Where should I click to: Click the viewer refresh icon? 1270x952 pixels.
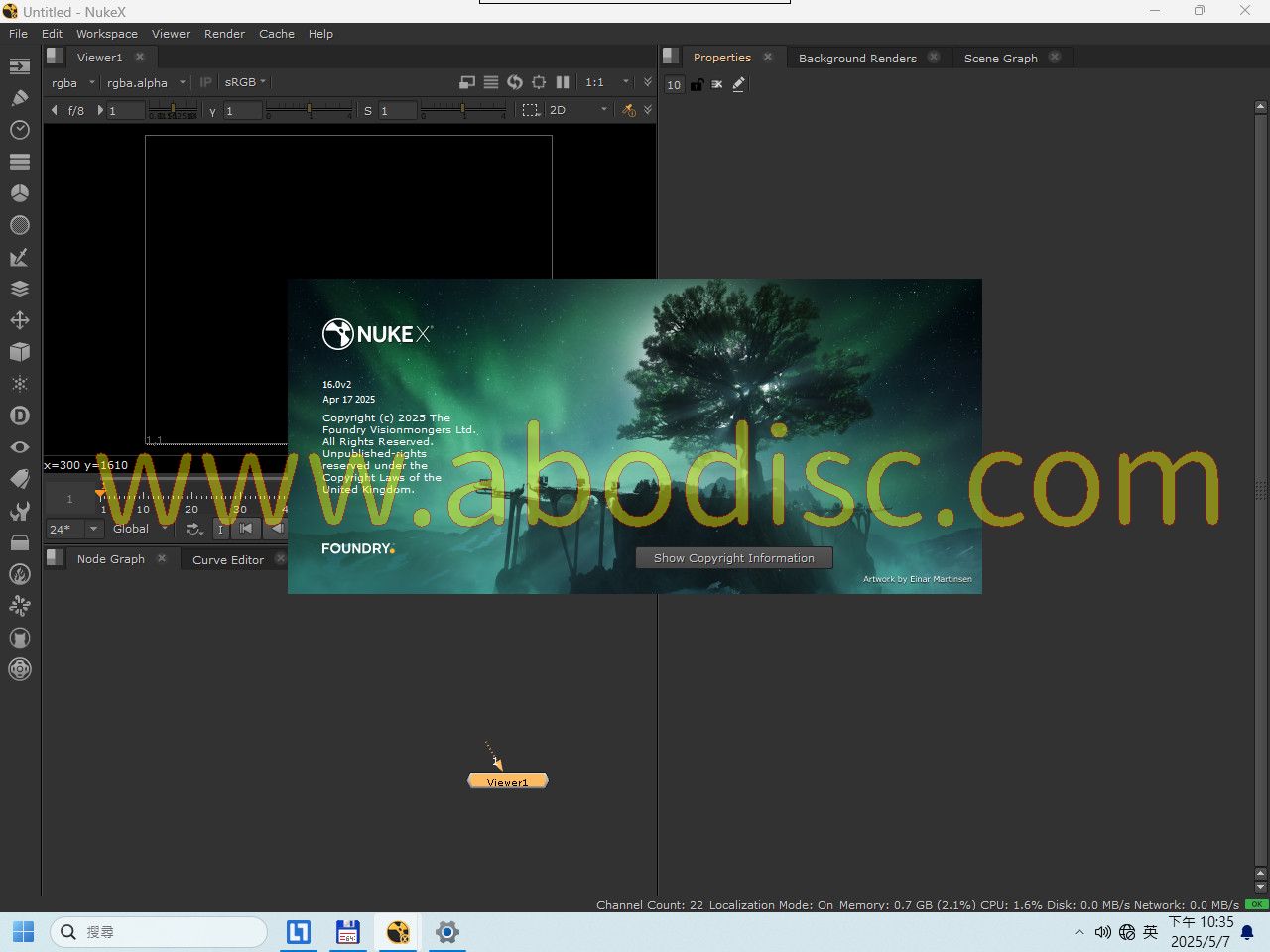coord(515,82)
